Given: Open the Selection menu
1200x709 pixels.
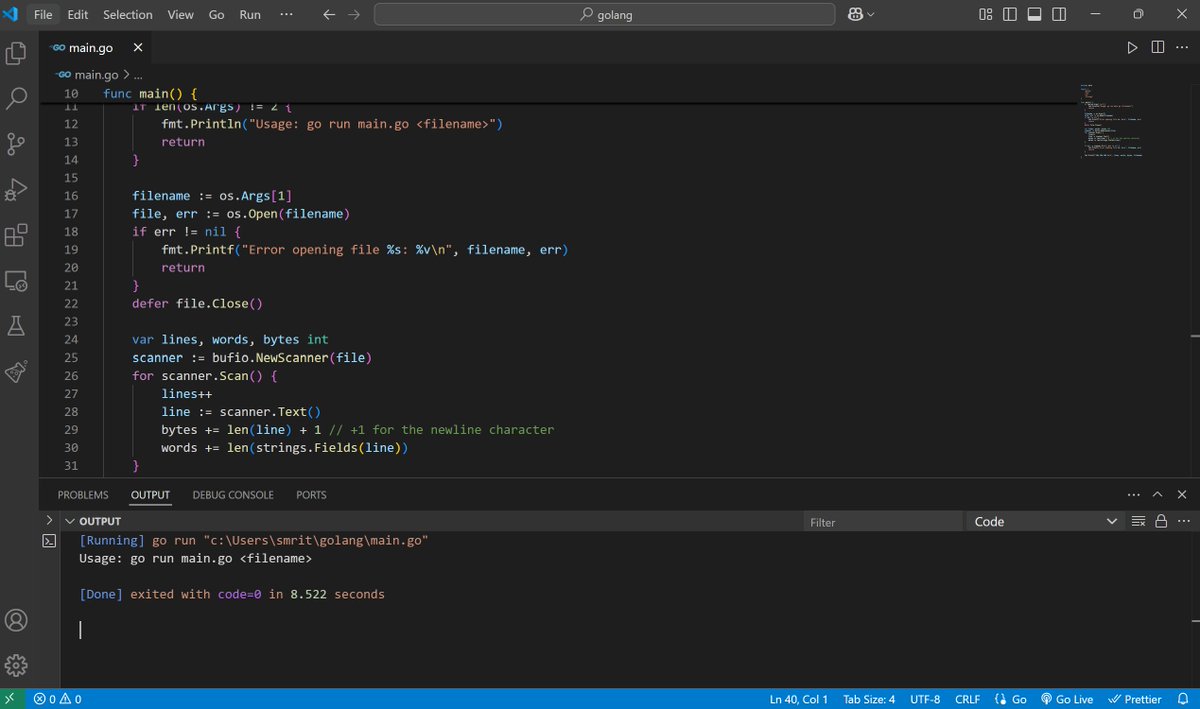Looking at the screenshot, I should click(x=127, y=14).
